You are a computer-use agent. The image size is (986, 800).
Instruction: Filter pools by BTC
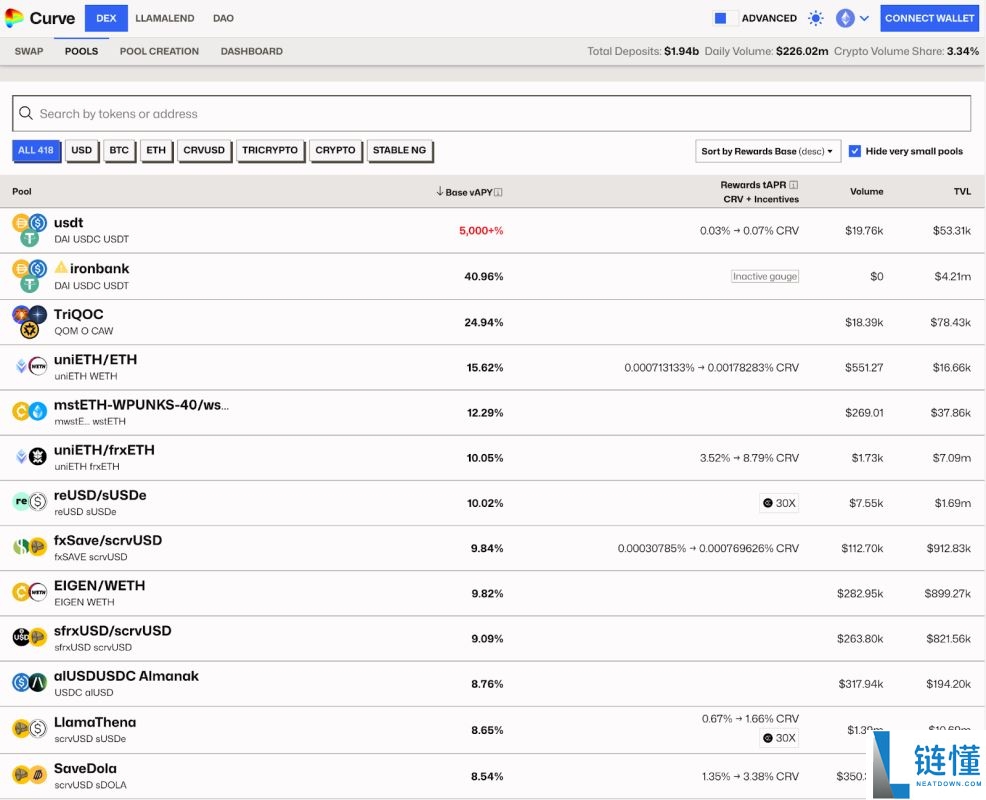119,150
